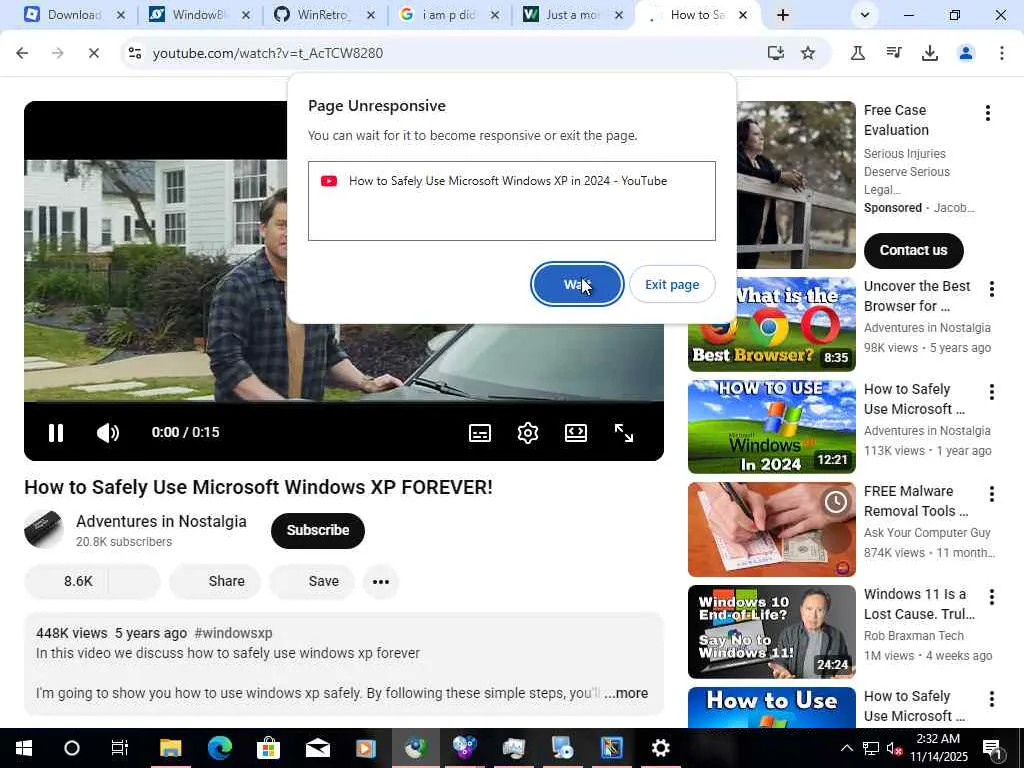Image resolution: width=1024 pixels, height=768 pixels.
Task: Open the notification center
Action: [992, 748]
